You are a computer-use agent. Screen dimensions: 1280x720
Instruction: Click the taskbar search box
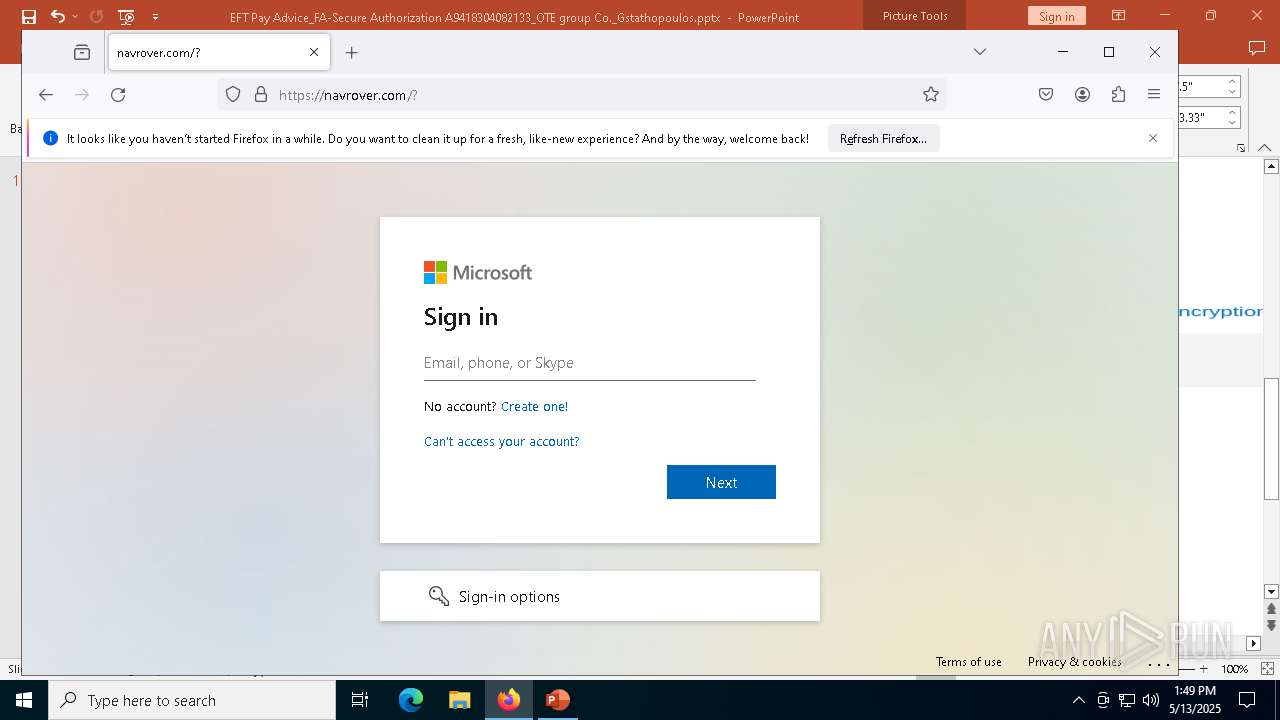coord(192,700)
